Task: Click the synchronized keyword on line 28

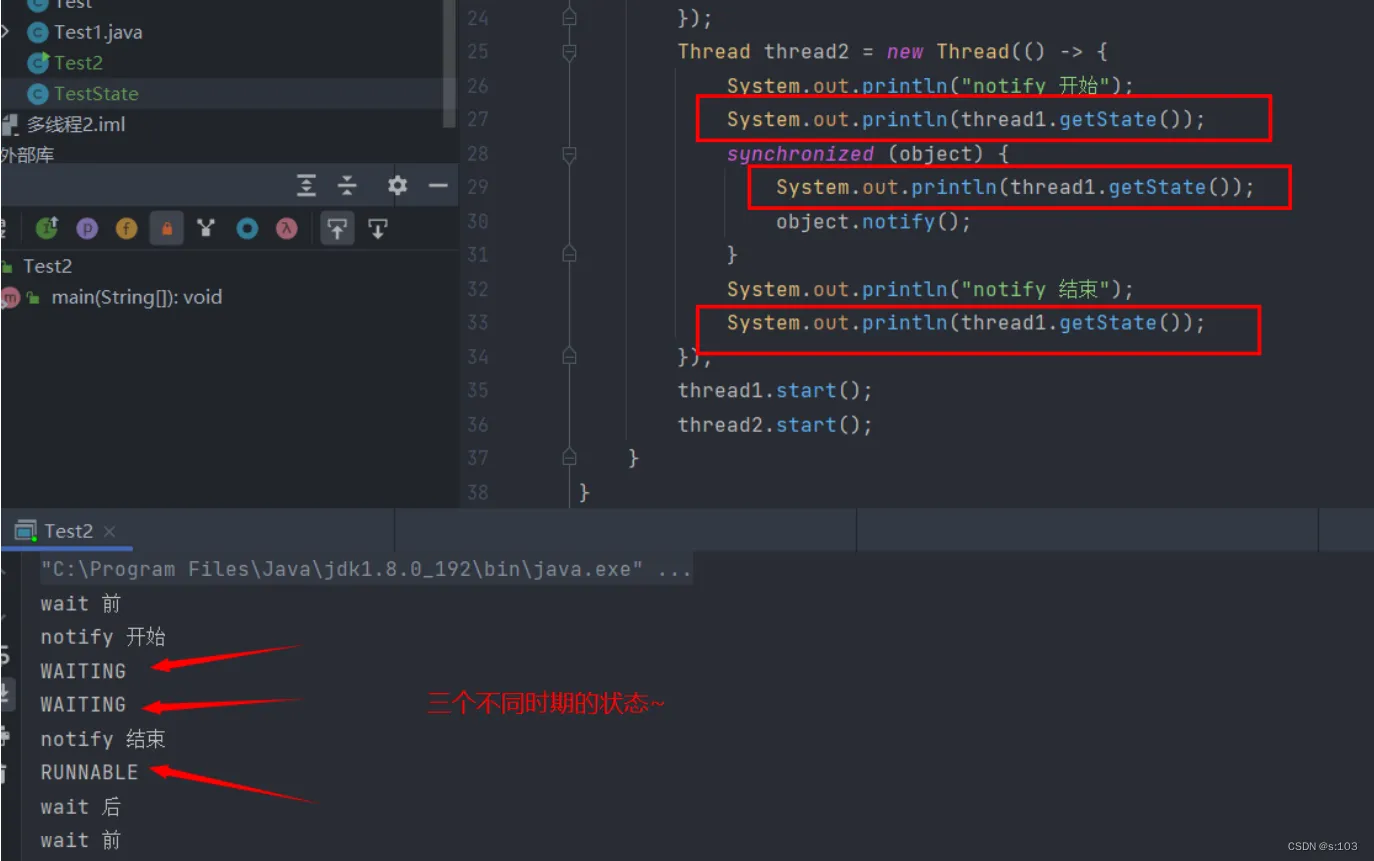Action: (800, 154)
